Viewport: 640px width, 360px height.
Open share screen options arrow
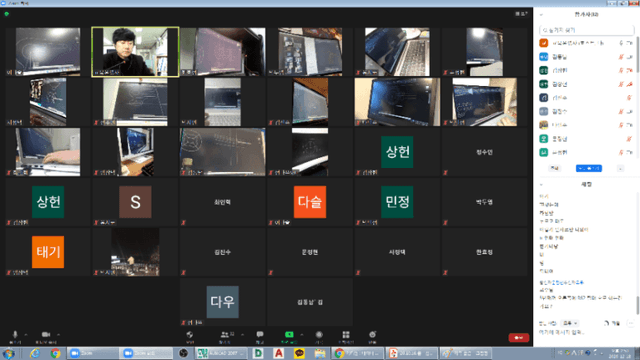(x=302, y=335)
